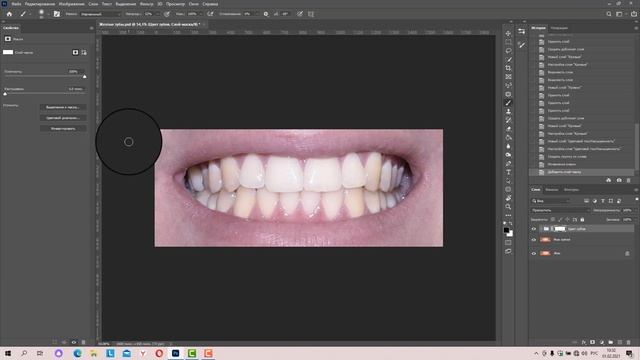The image size is (640, 360).
Task: Select the Zoom tool
Action: point(508,207)
